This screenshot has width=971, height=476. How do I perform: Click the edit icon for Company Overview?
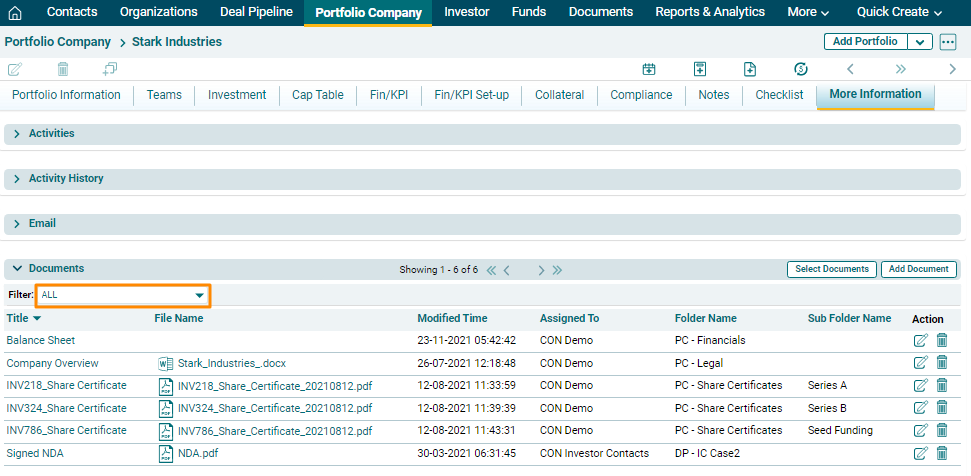920,363
